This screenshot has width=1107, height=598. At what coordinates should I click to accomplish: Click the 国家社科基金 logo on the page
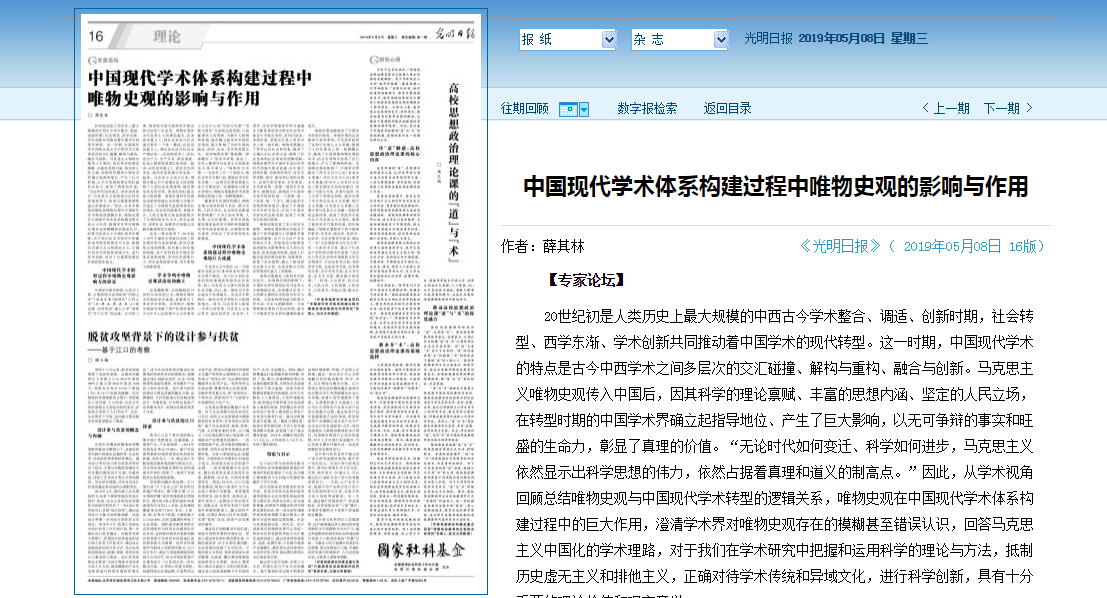(x=421, y=552)
